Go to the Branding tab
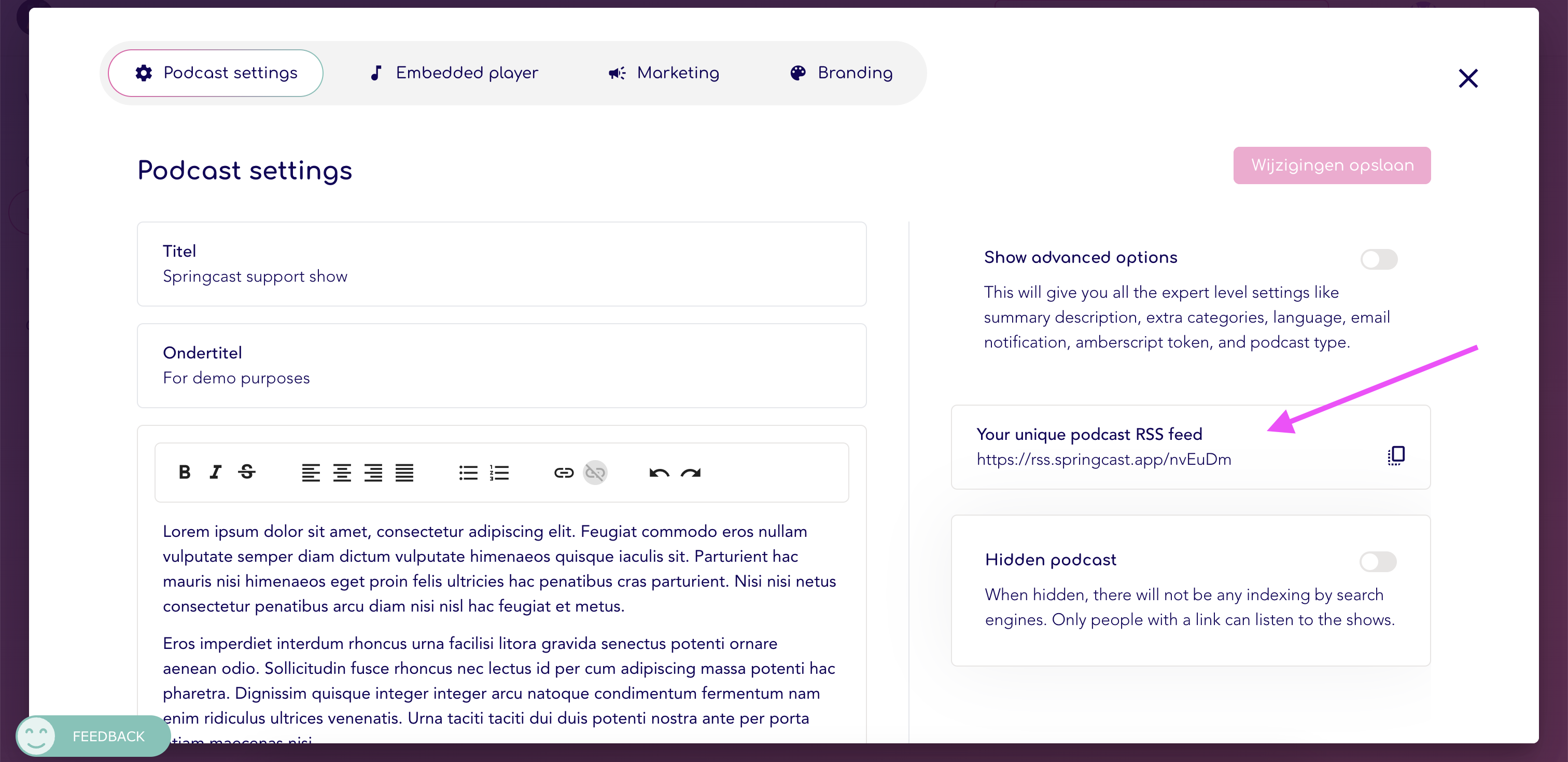Image resolution: width=1568 pixels, height=762 pixels. [x=841, y=73]
